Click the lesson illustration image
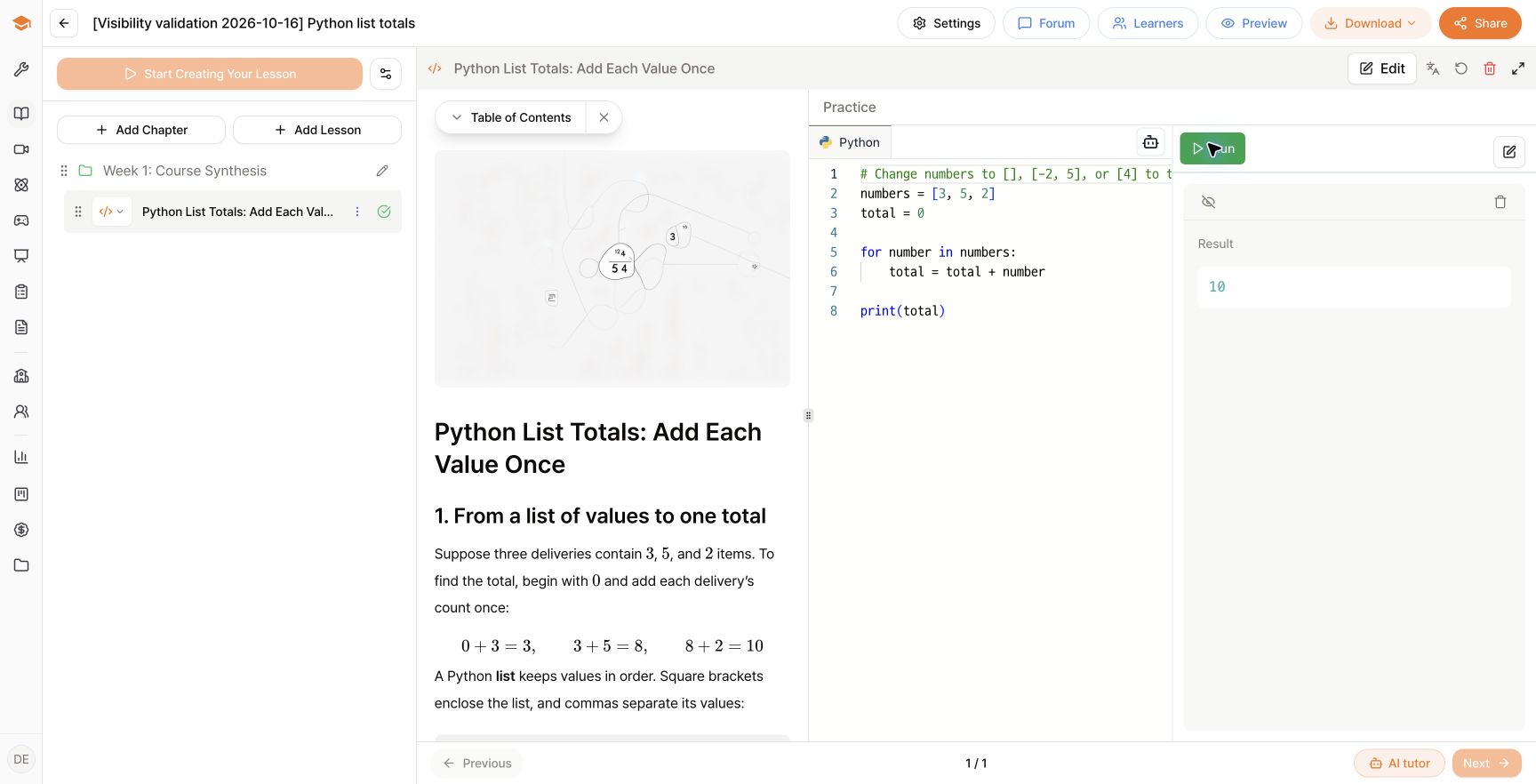The height and width of the screenshot is (784, 1536). coord(612,268)
